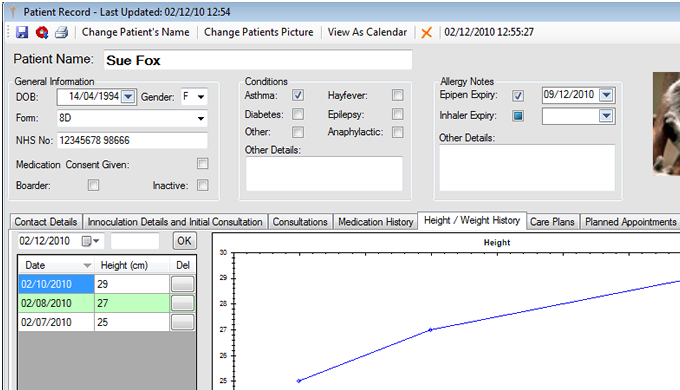Click the chart point at height 25
Screen dimensions: 680x390
point(299,381)
